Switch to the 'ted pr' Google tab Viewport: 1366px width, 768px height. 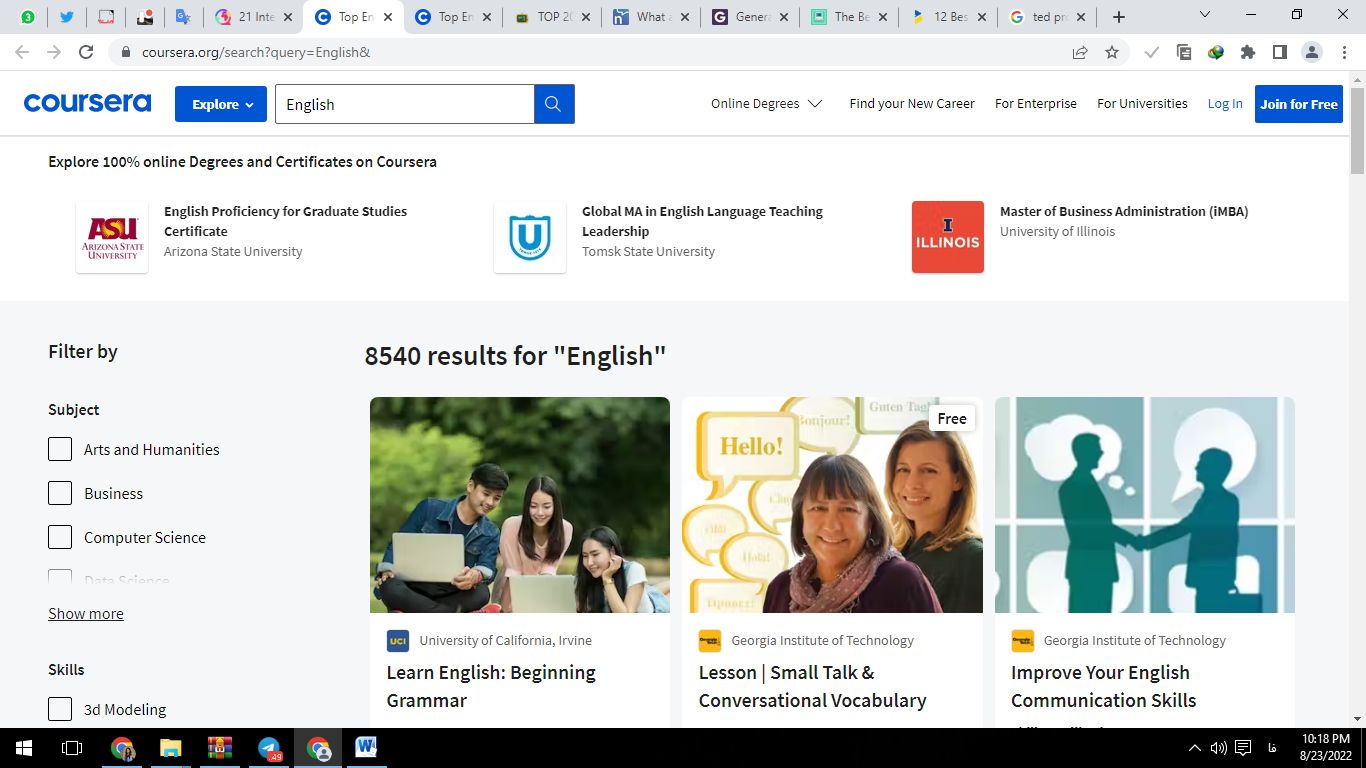[1048, 17]
